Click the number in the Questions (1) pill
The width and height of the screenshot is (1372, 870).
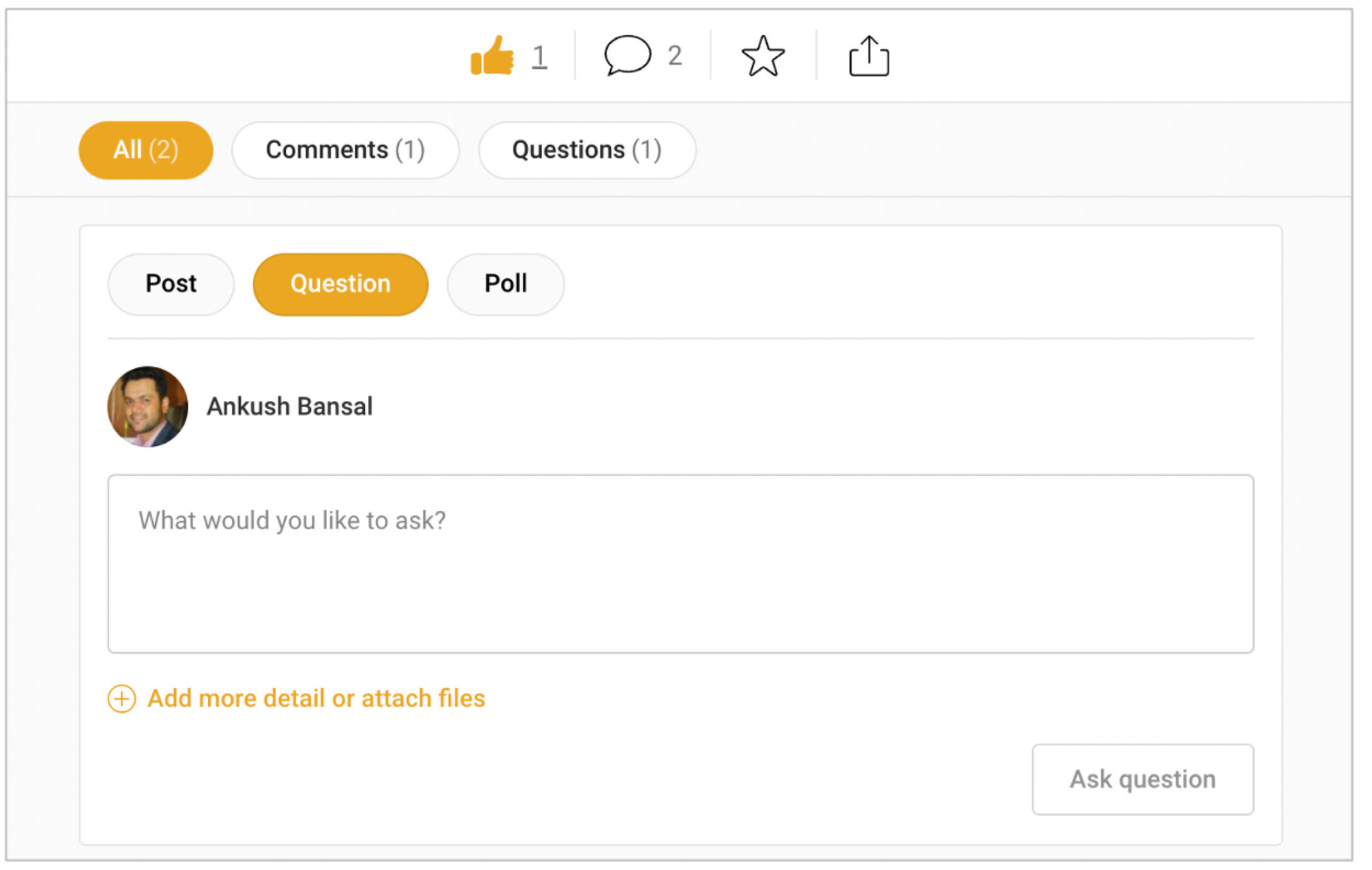click(x=646, y=150)
